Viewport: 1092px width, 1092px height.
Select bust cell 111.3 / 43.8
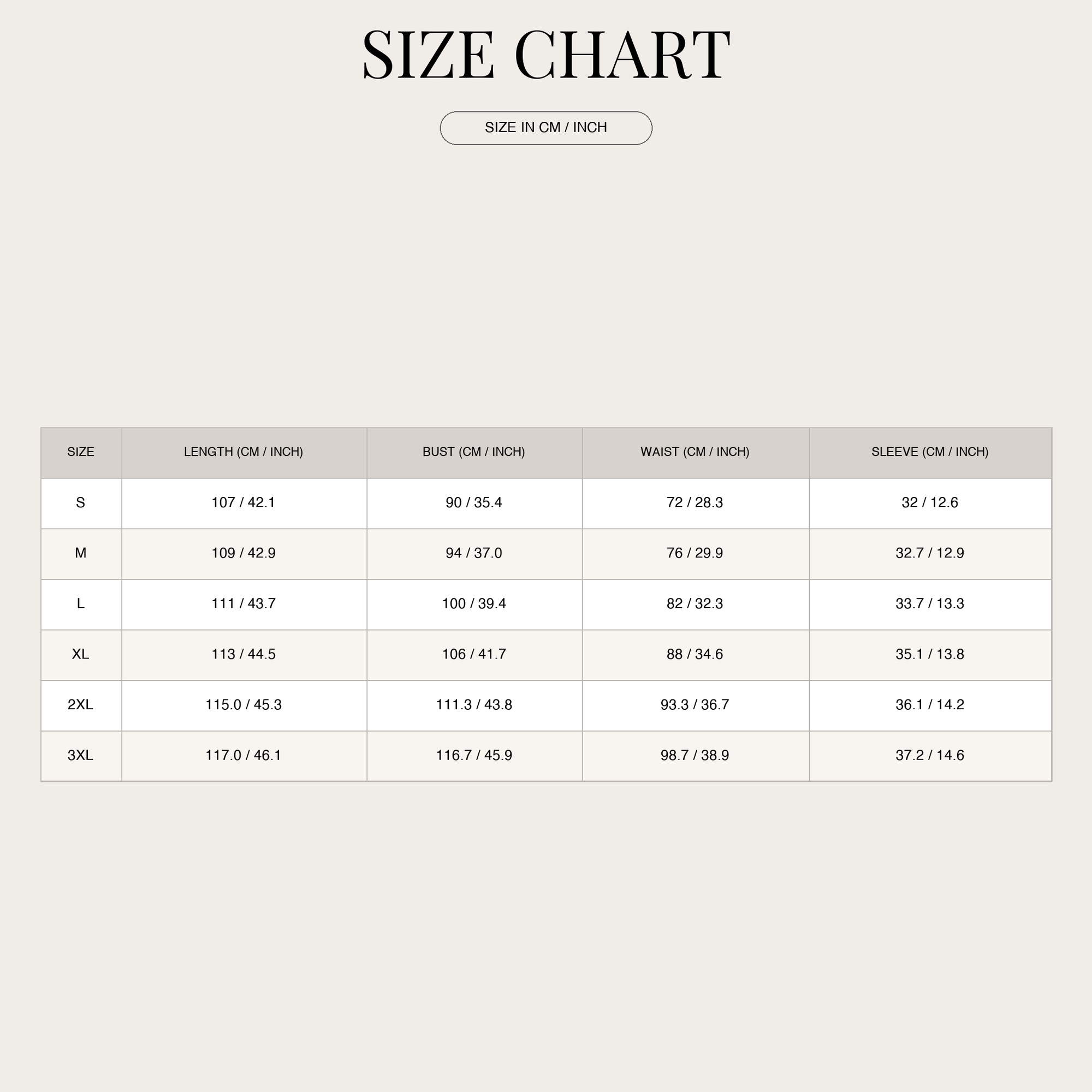pyautogui.click(x=474, y=705)
